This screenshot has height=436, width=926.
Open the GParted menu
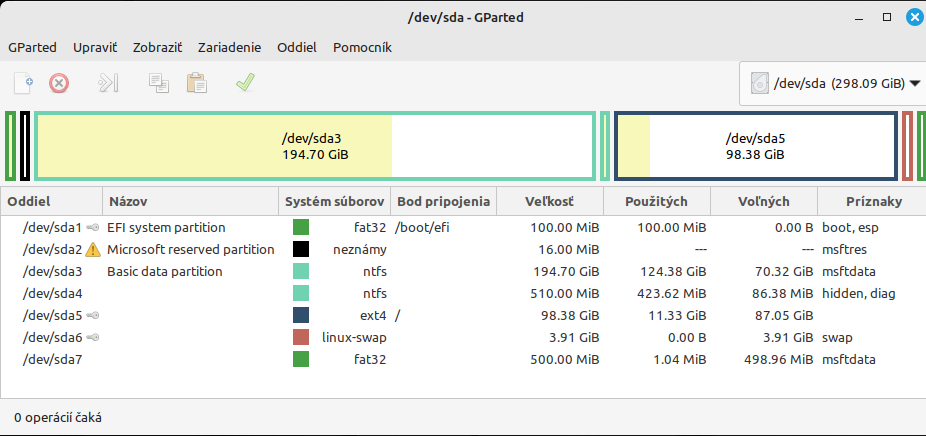tap(32, 47)
